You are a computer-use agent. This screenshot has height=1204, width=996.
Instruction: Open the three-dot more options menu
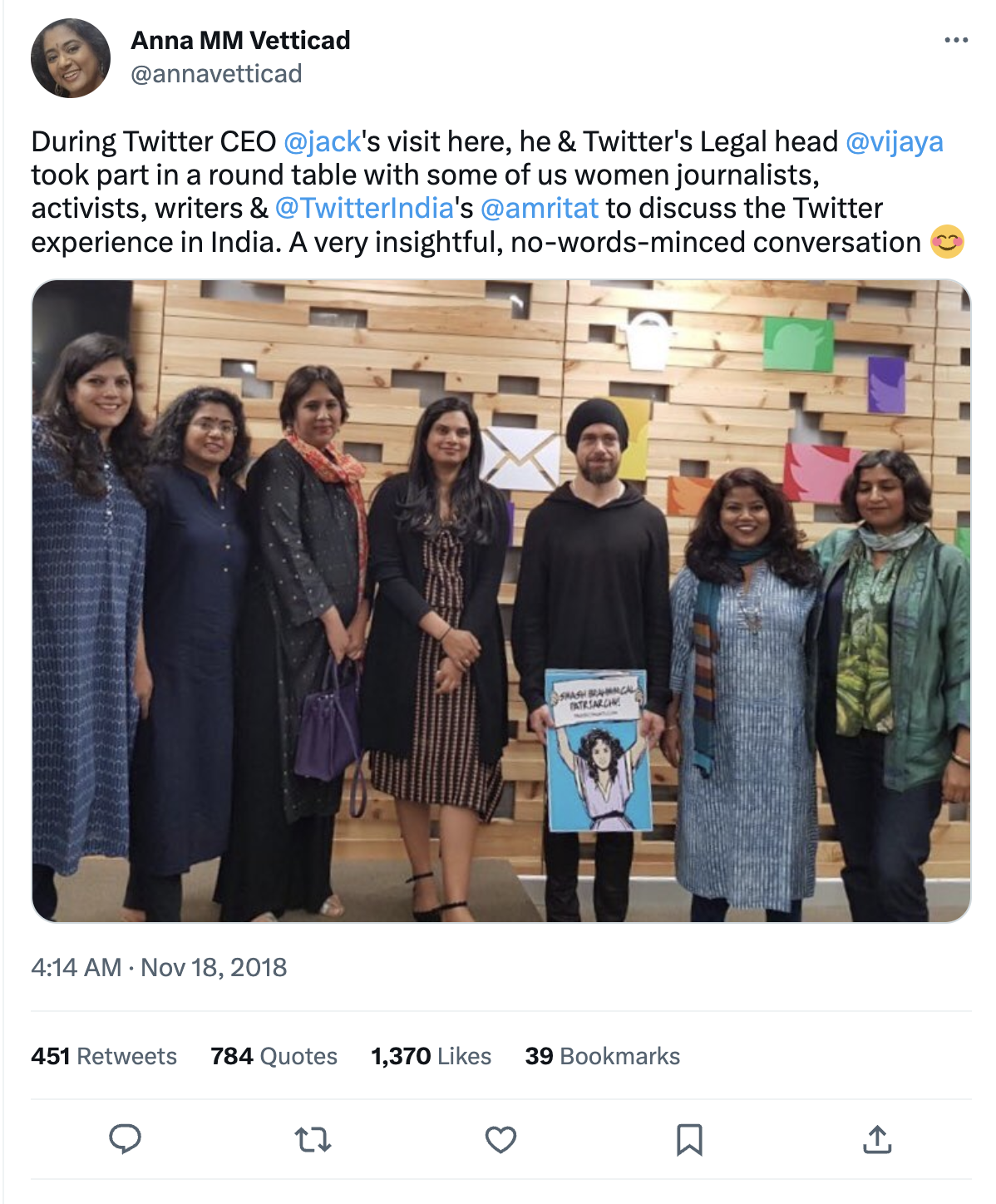click(956, 40)
